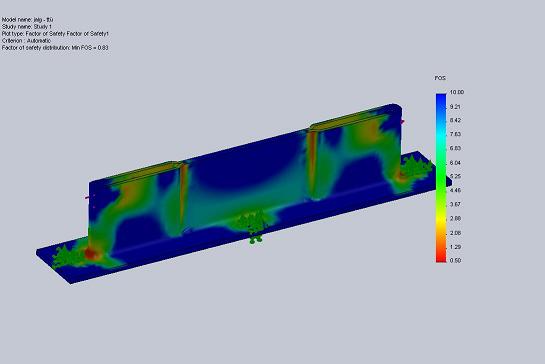
Task: Click the FOS legend title
Action: coord(440,79)
